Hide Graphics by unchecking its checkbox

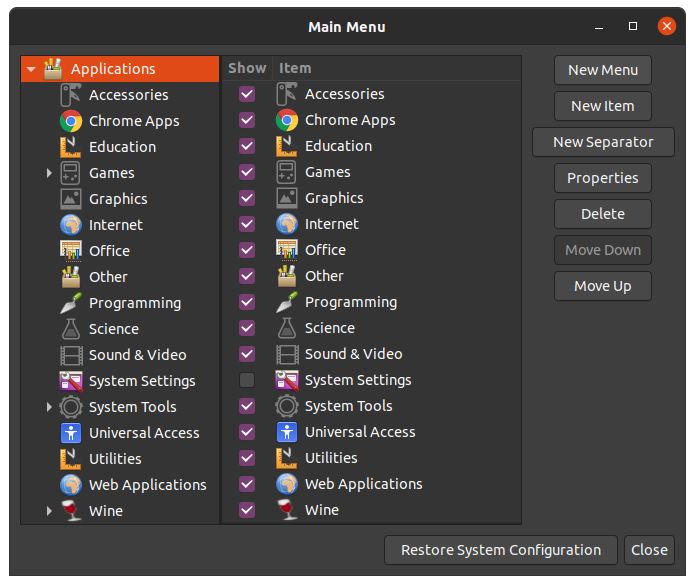click(247, 198)
